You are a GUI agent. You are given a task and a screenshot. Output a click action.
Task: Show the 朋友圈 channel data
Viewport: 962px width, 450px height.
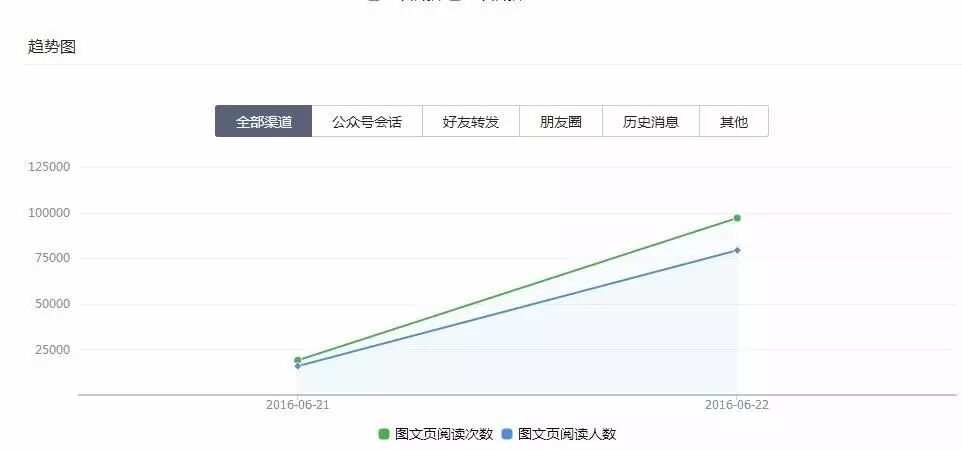[x=560, y=122]
